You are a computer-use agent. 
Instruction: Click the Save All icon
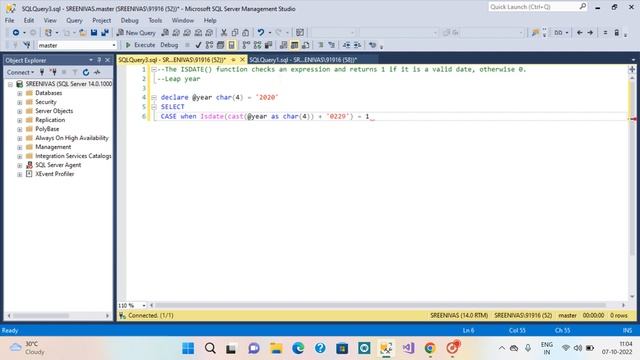pos(105,33)
